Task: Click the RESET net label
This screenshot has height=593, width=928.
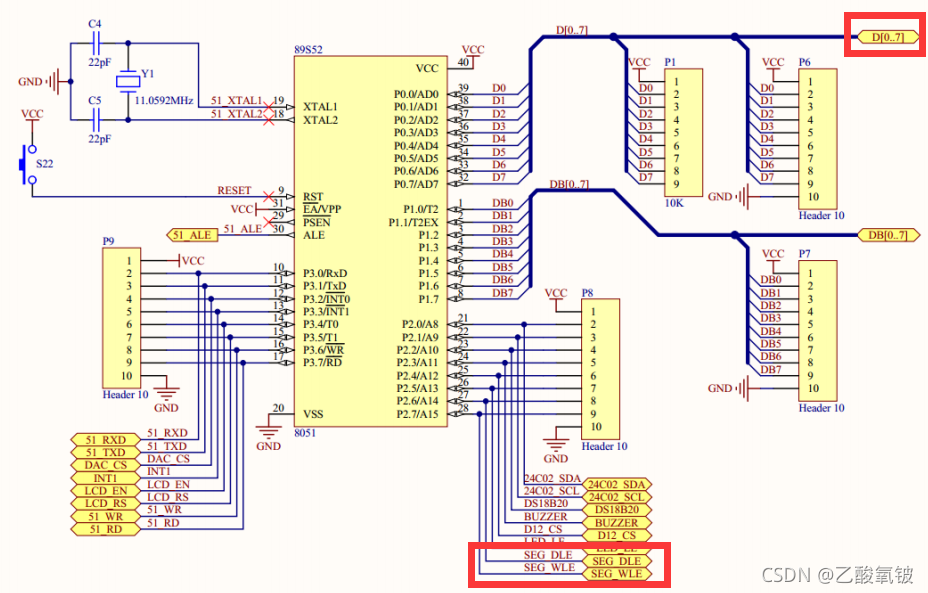Action: coord(234,191)
